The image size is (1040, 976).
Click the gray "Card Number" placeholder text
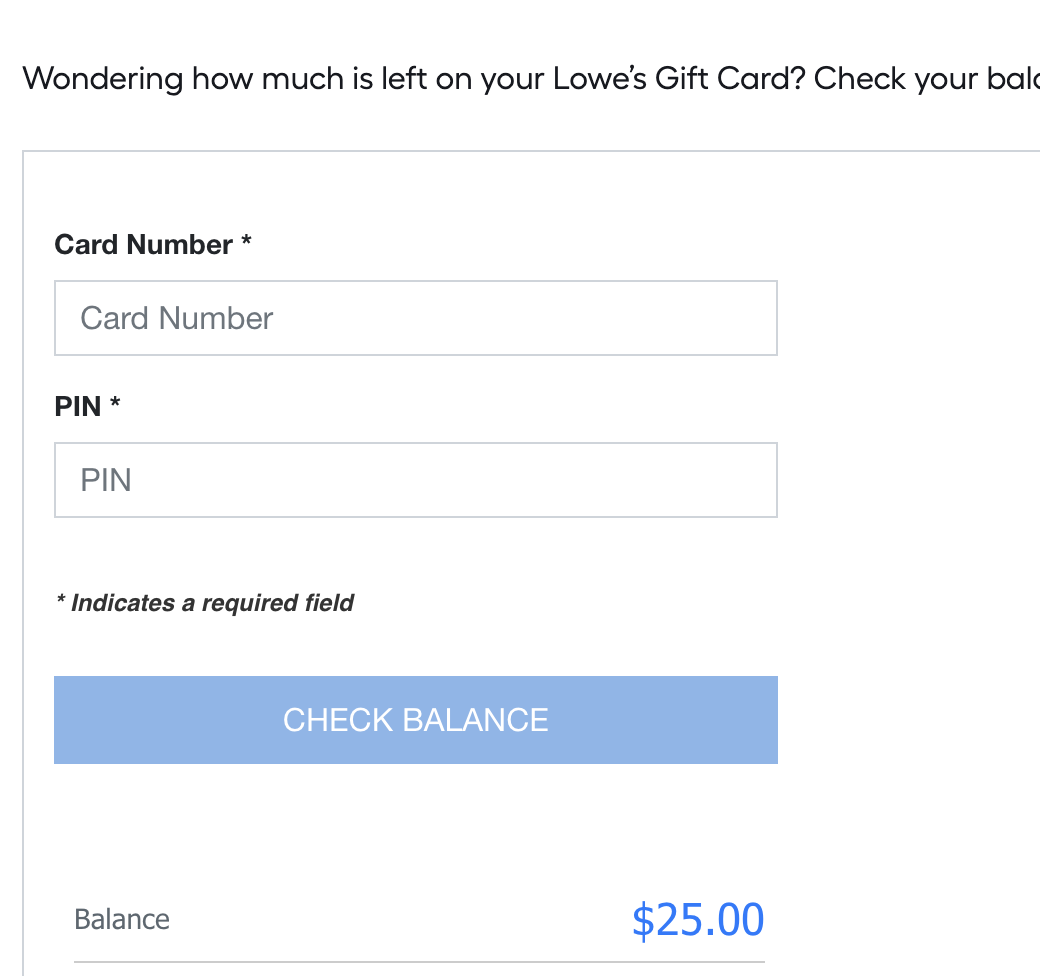[x=177, y=318]
